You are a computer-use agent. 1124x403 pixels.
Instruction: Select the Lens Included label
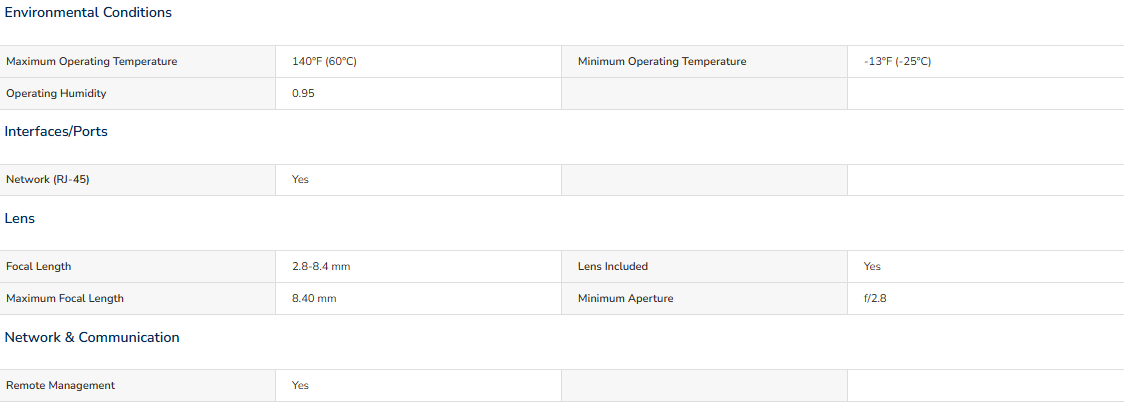tap(613, 266)
